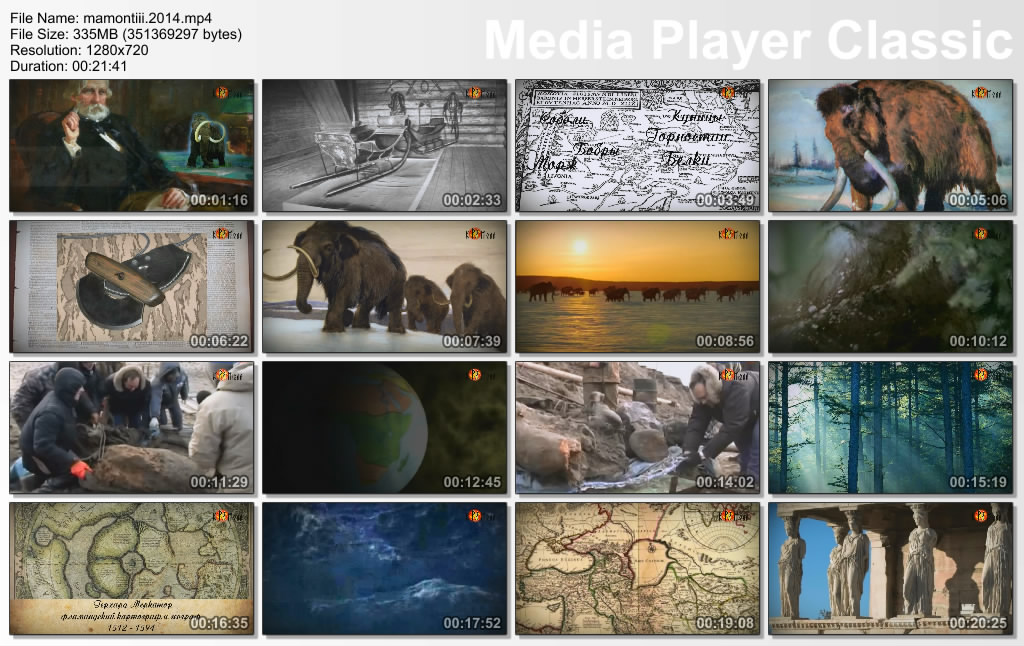The image size is (1024, 646).
Task: Click the 00:19:08 timestamp label
Action: coord(724,623)
